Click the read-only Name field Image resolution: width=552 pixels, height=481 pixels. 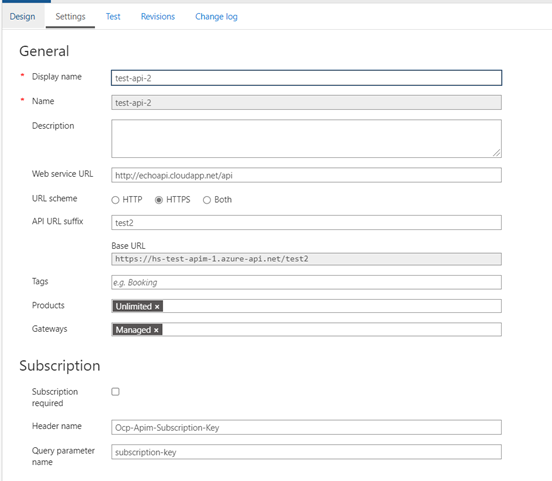(x=306, y=102)
